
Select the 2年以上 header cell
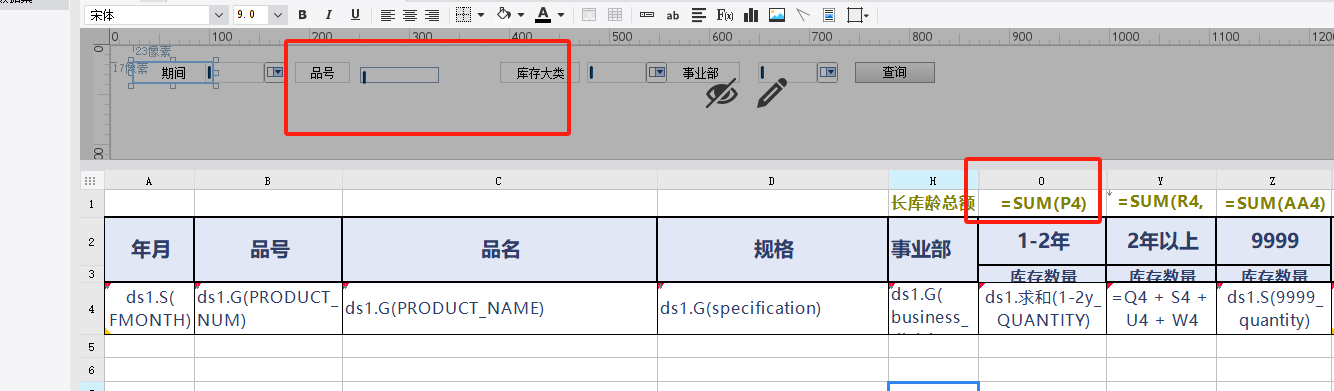(x=1161, y=241)
